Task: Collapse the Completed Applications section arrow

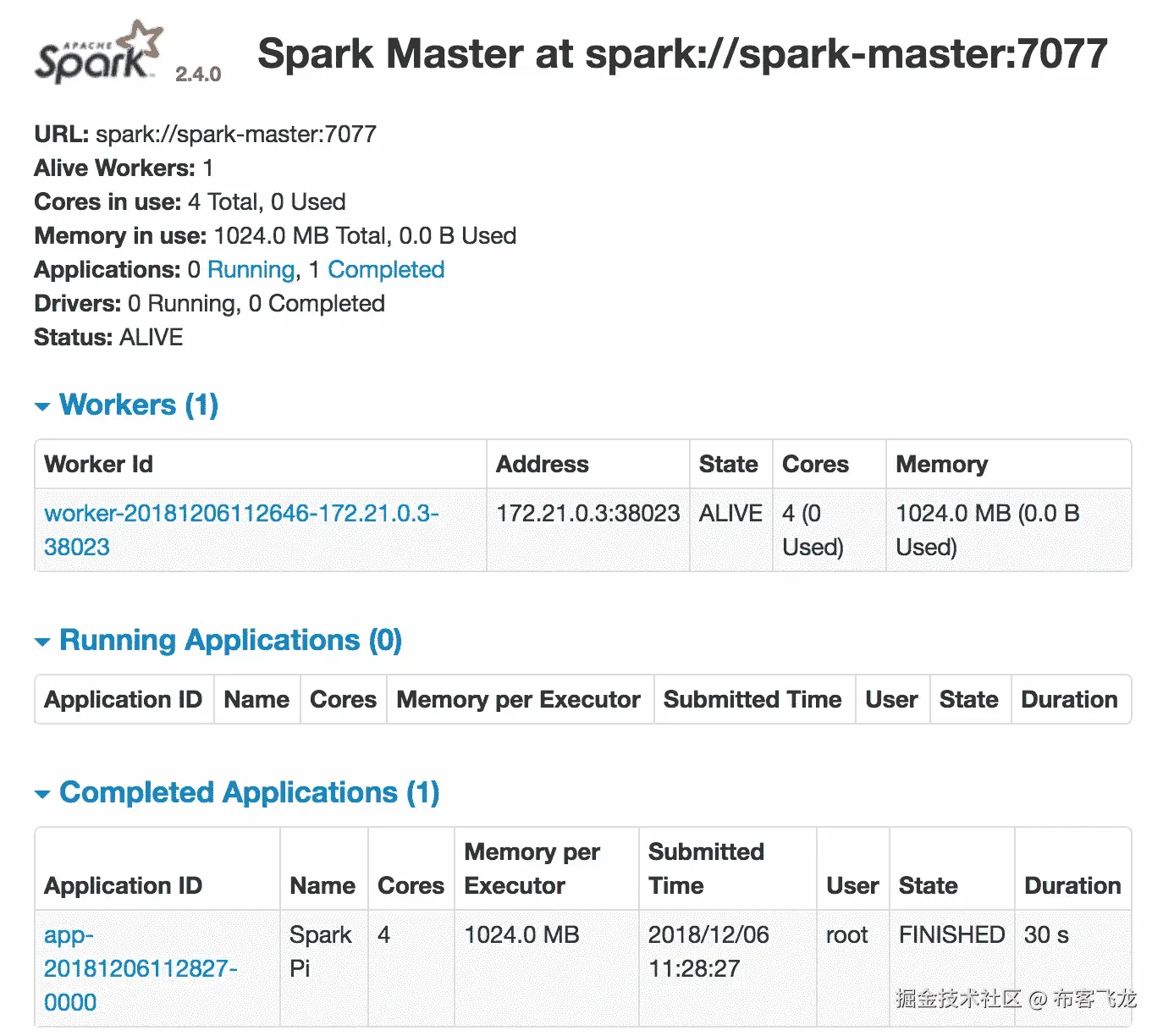Action: (x=42, y=795)
